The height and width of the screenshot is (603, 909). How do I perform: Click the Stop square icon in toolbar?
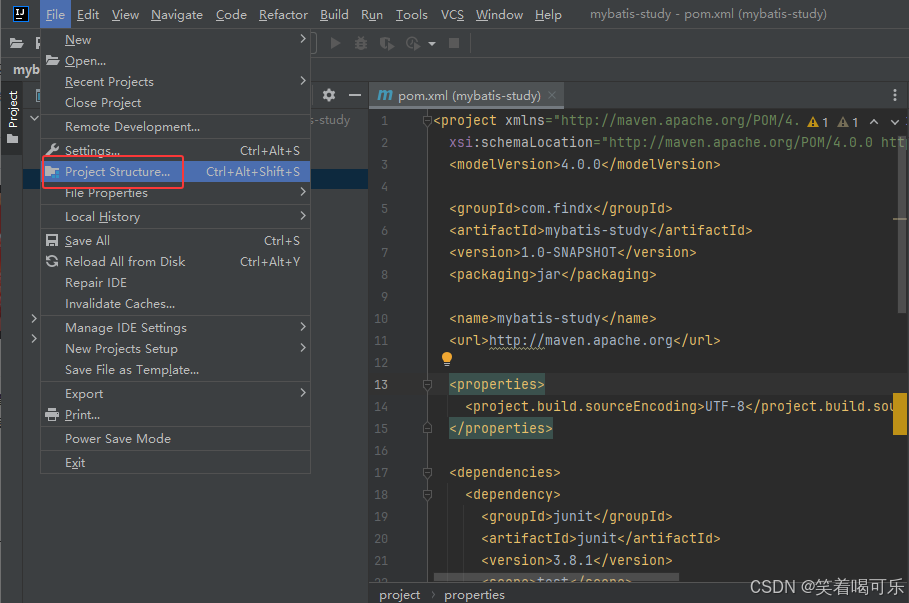tap(454, 43)
